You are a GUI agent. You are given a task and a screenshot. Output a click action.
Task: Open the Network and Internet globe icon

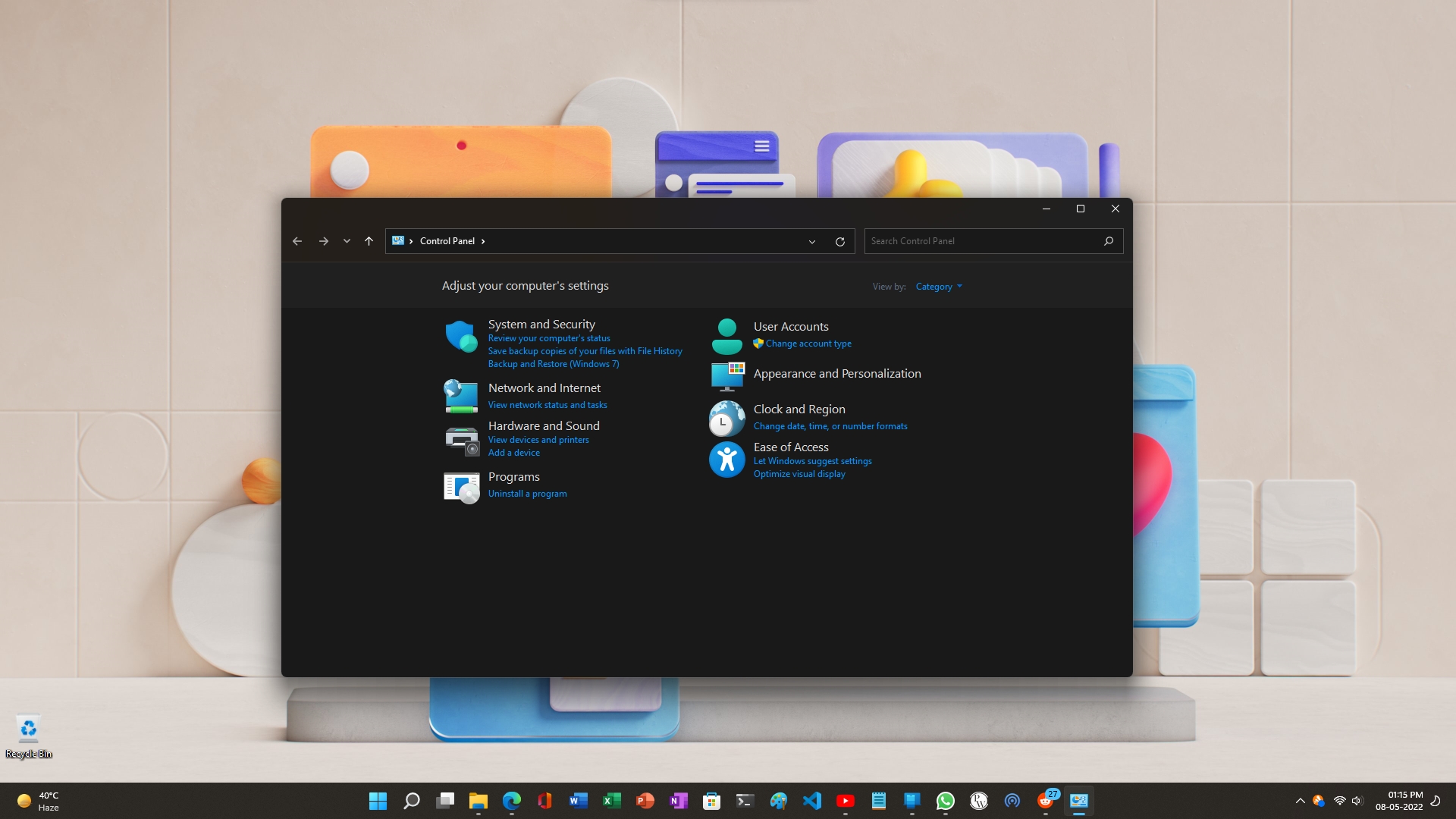[x=461, y=396]
